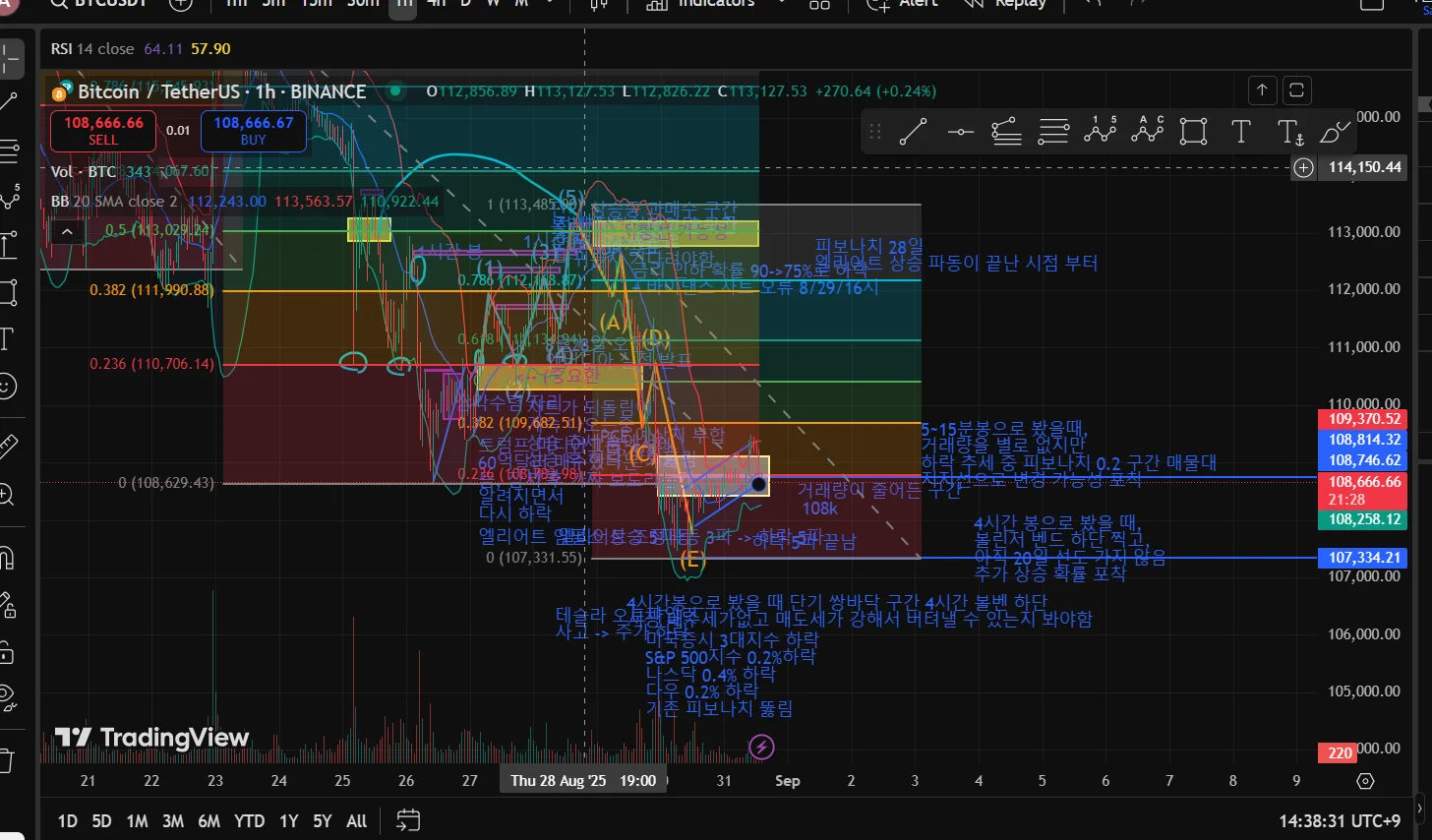Open the emoji icons tool
1432x840 pixels.
7,386
